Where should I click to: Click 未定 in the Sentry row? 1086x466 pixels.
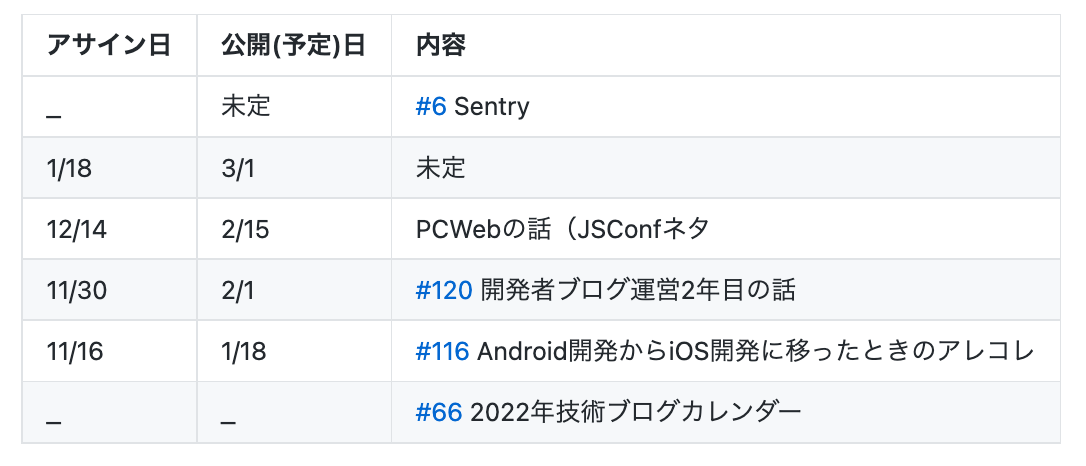[246, 107]
